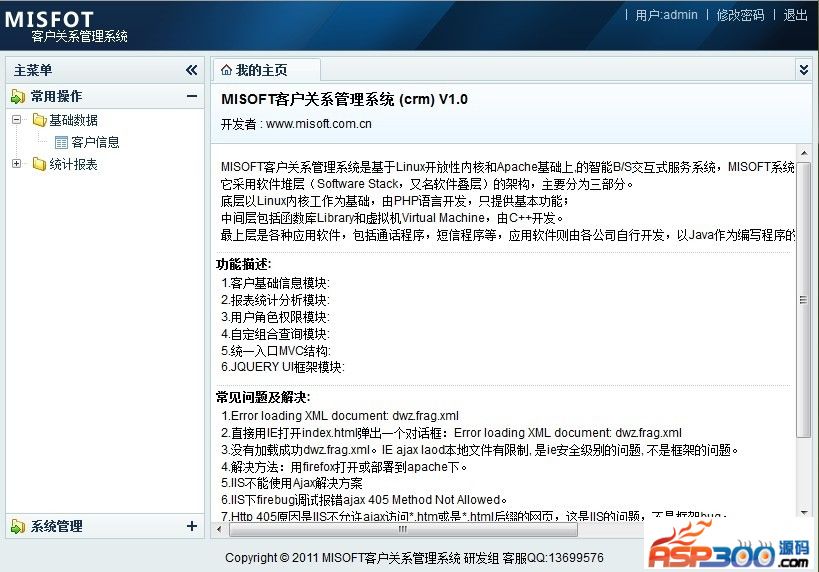
Task: Click the vertical scrollbar thumb
Action: point(804,299)
